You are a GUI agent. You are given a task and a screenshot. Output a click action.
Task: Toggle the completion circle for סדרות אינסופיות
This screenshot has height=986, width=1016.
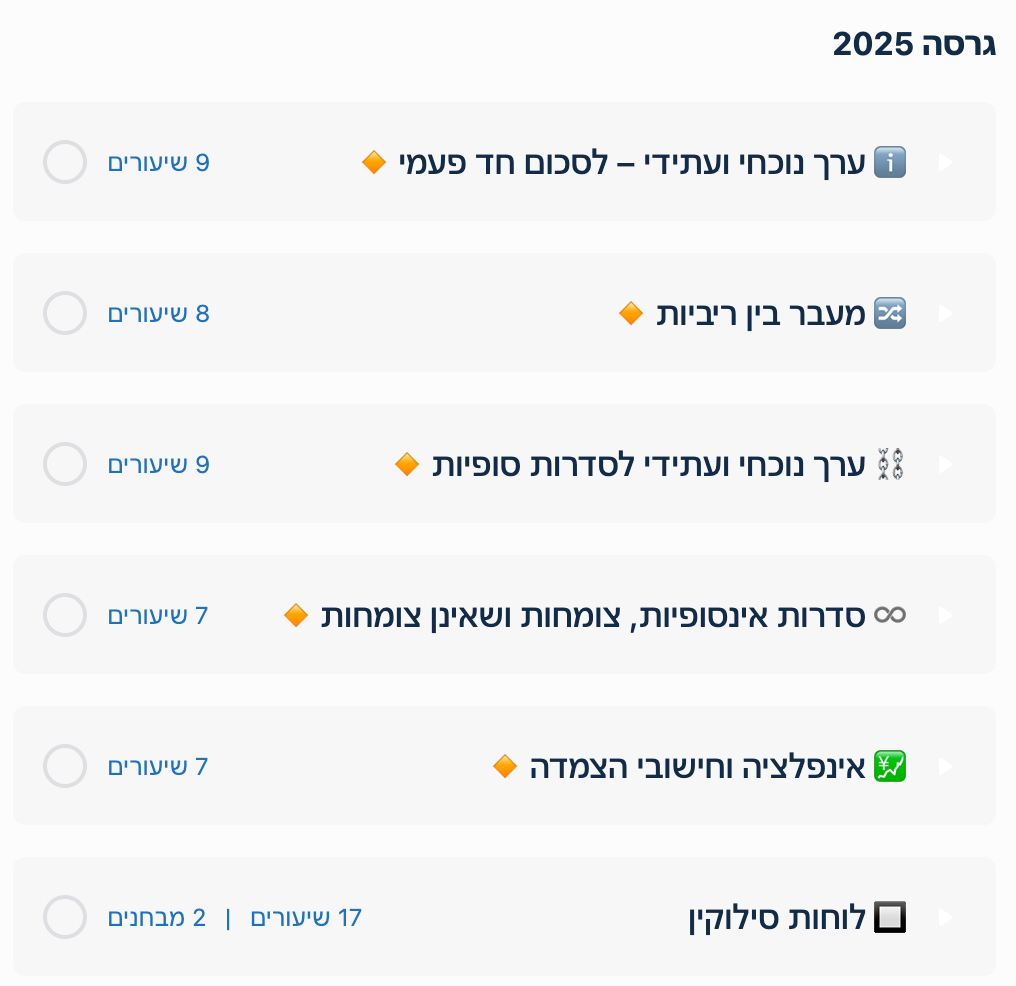[65, 615]
